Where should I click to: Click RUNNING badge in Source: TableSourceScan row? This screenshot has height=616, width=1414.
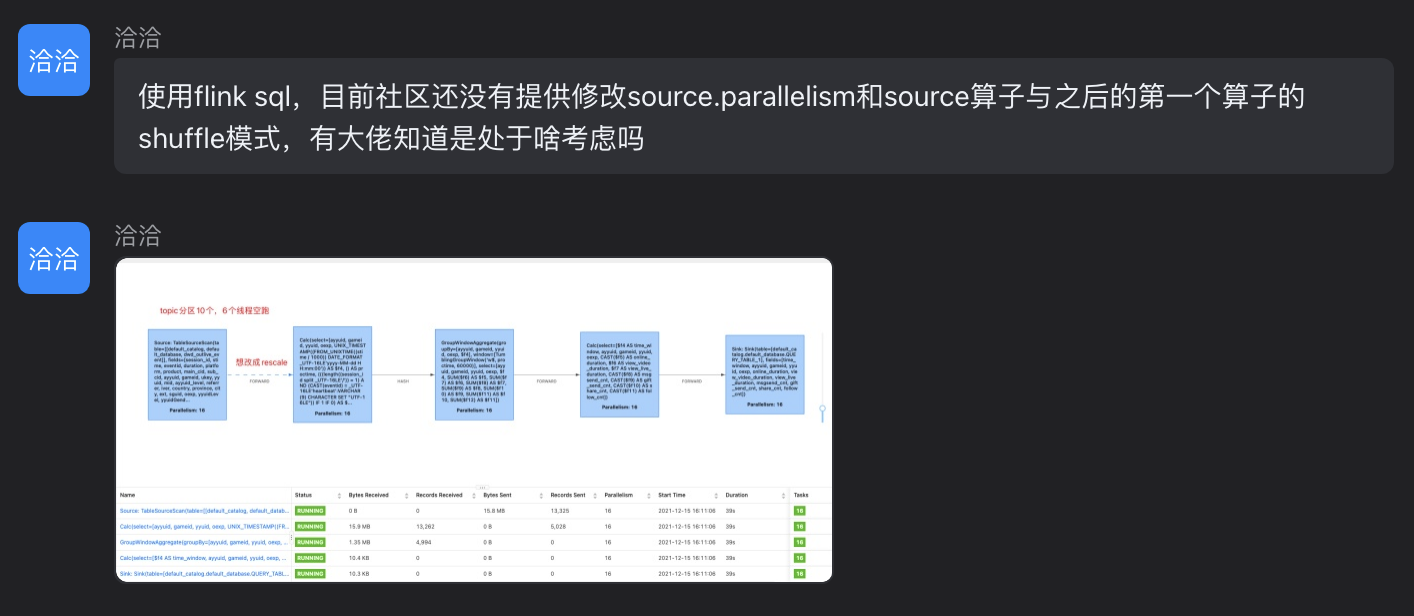coord(310,510)
